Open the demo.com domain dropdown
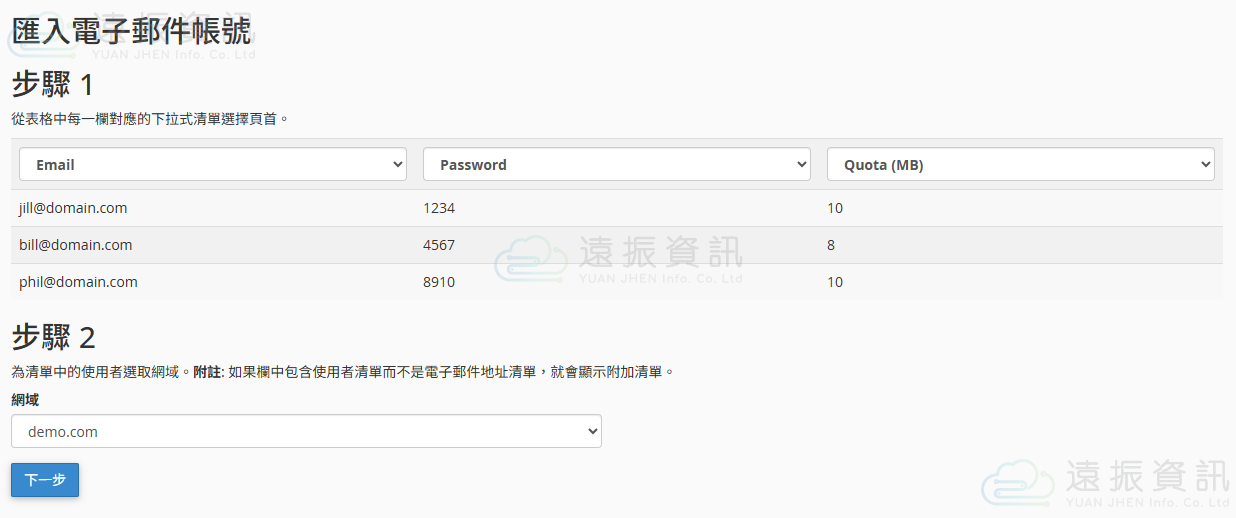 [x=306, y=432]
